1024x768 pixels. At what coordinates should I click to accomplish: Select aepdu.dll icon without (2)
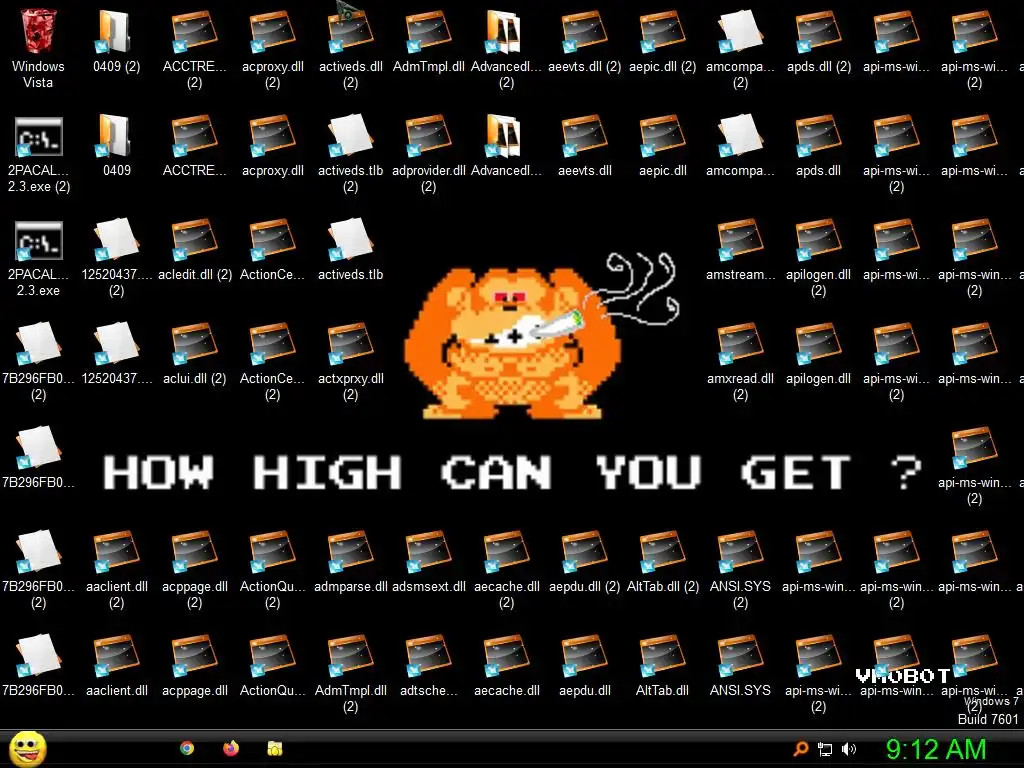pyautogui.click(x=584, y=656)
